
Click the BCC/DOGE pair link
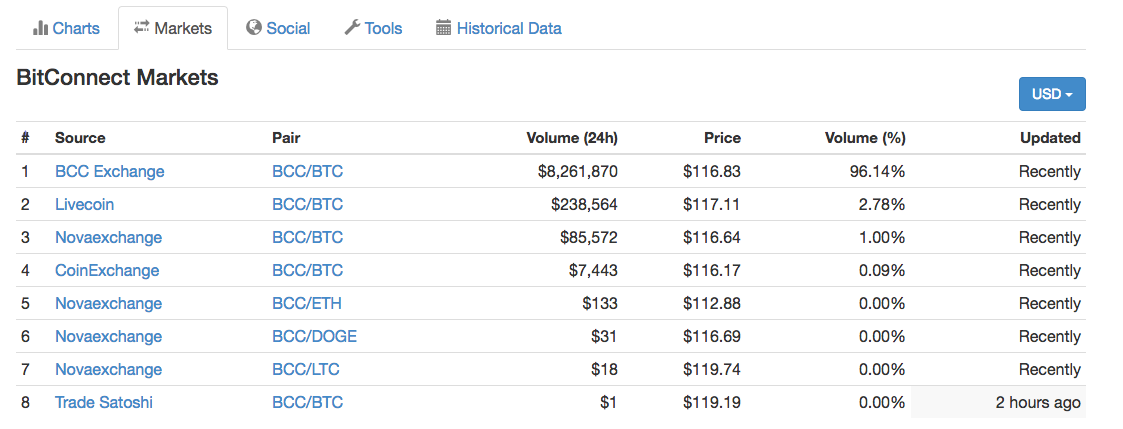click(314, 337)
